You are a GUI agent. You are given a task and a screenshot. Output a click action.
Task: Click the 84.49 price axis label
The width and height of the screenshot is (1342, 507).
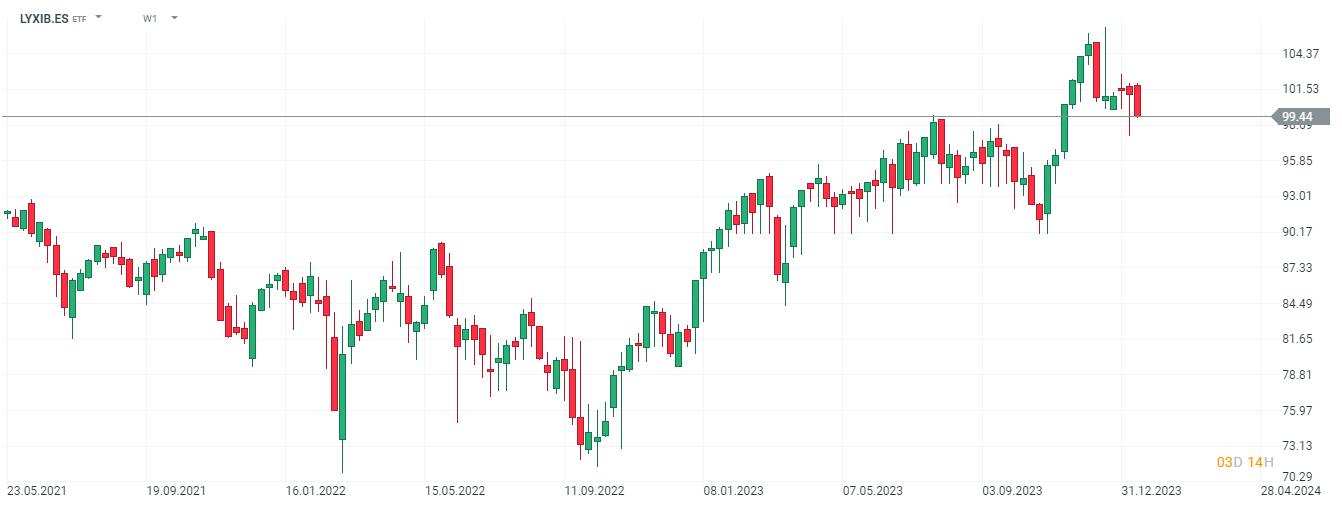[1298, 304]
